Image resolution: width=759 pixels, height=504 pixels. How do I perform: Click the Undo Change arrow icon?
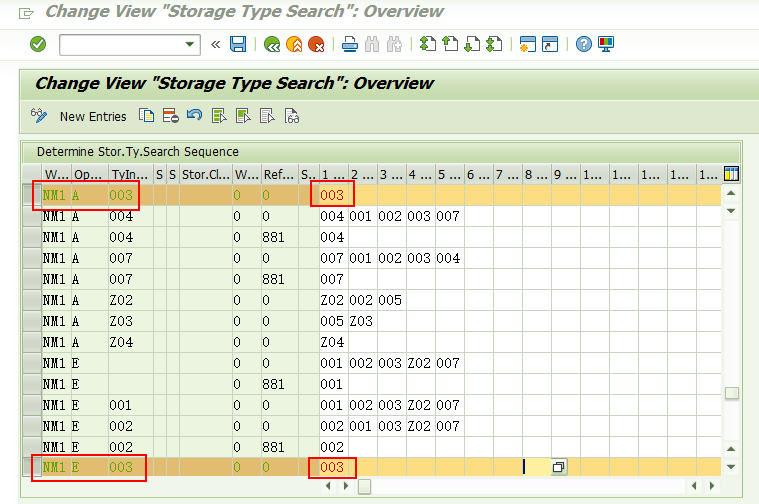[195, 116]
